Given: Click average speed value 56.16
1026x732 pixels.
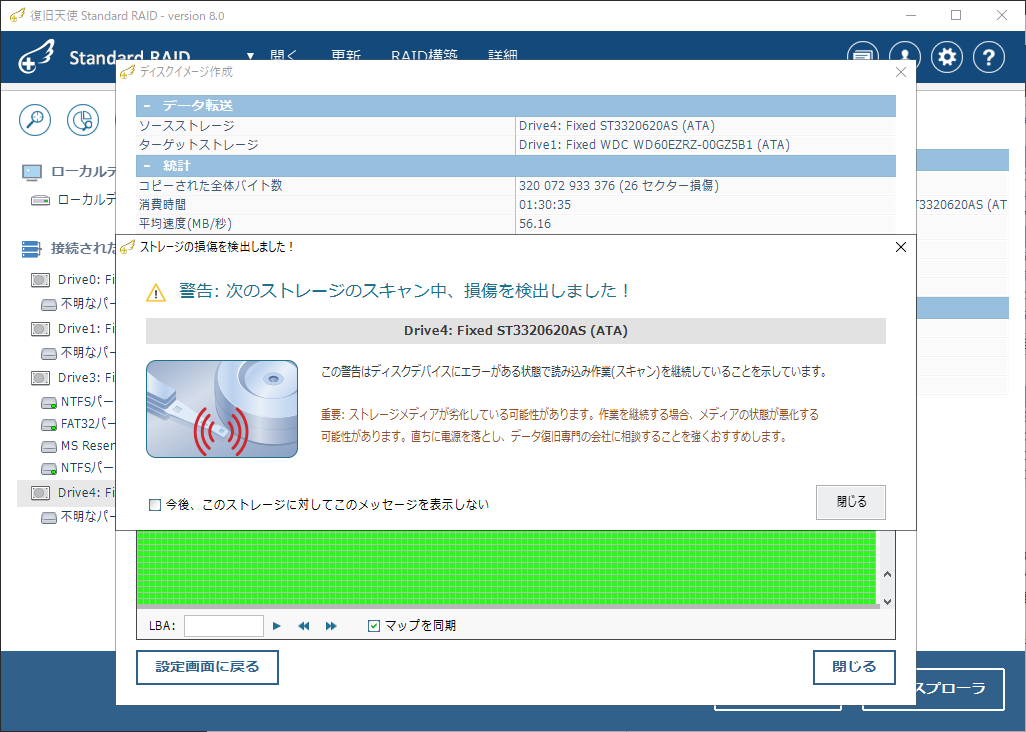Looking at the screenshot, I should (535, 224).
